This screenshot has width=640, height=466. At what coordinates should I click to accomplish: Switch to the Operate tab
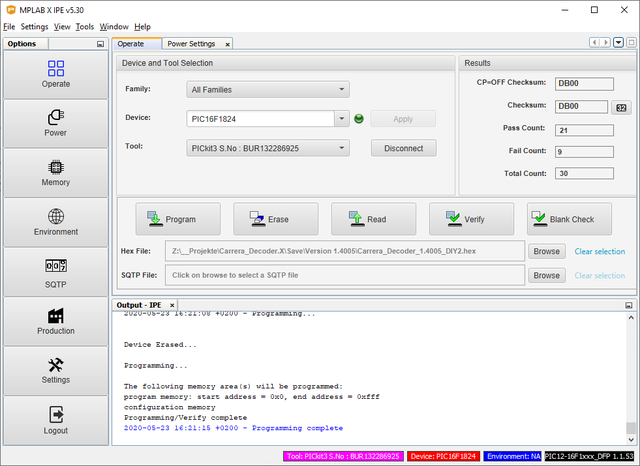[137, 44]
